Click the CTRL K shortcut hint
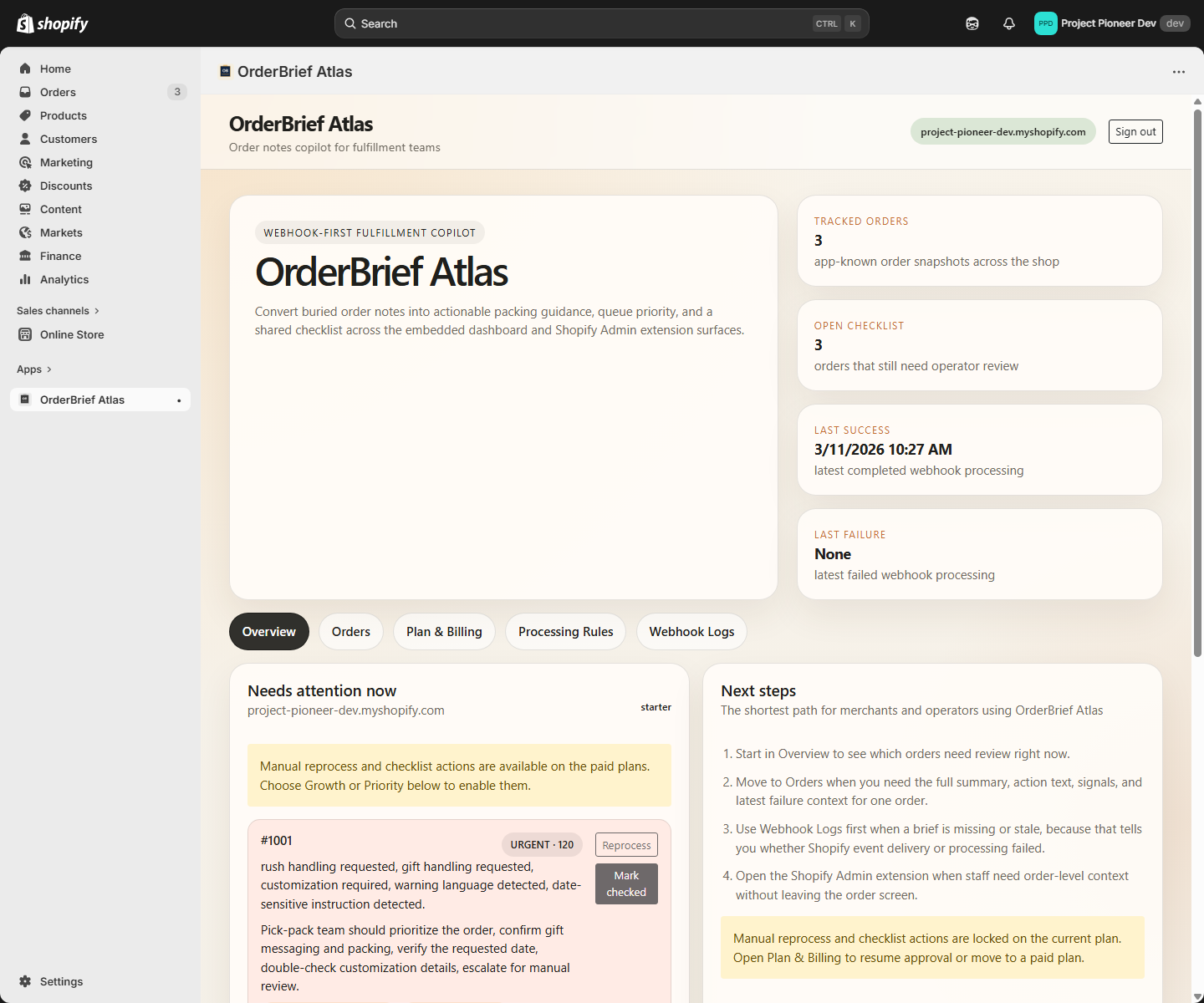This screenshot has height=1003, width=1204. [837, 23]
